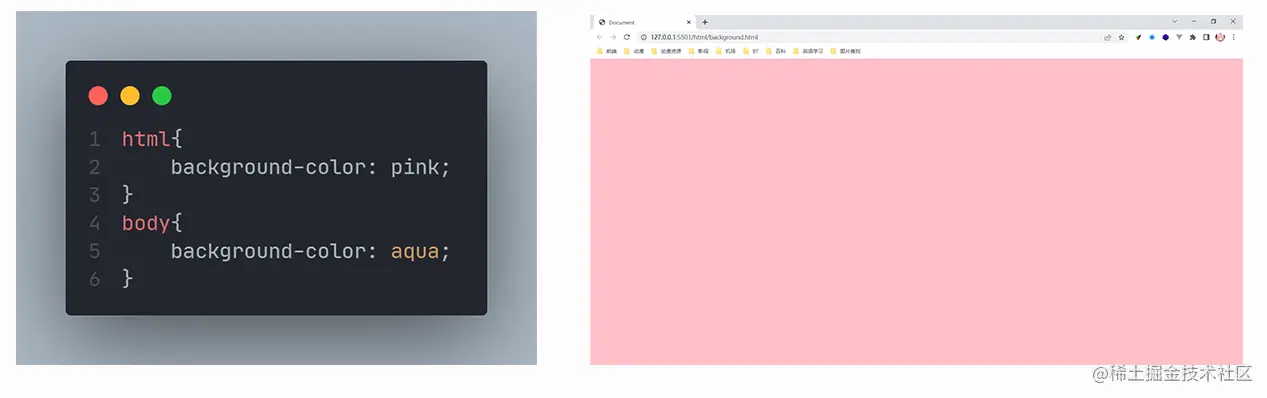Share this page via the share icon

(1108, 37)
